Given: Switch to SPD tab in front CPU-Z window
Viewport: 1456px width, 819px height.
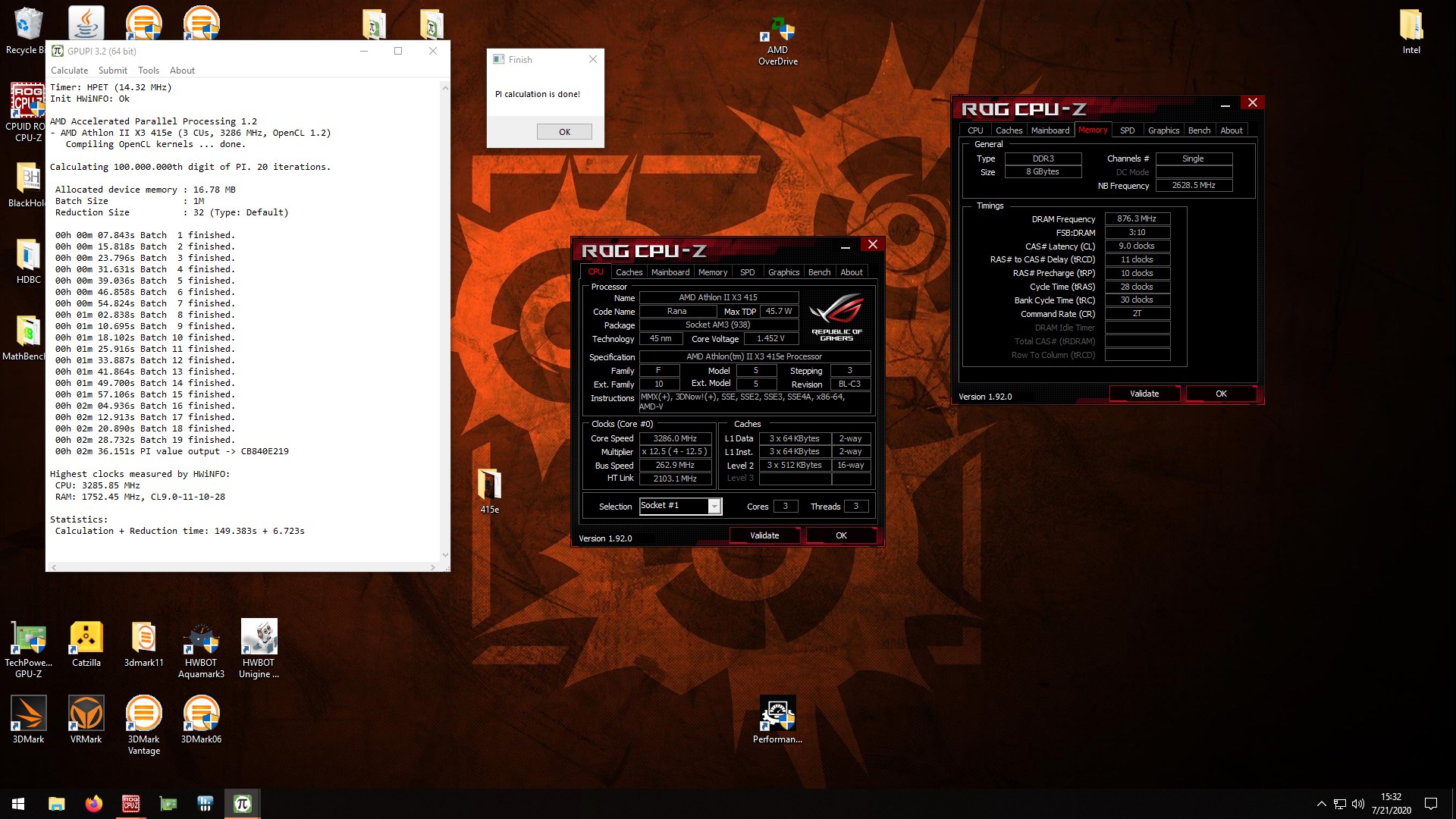Looking at the screenshot, I should pyautogui.click(x=747, y=272).
